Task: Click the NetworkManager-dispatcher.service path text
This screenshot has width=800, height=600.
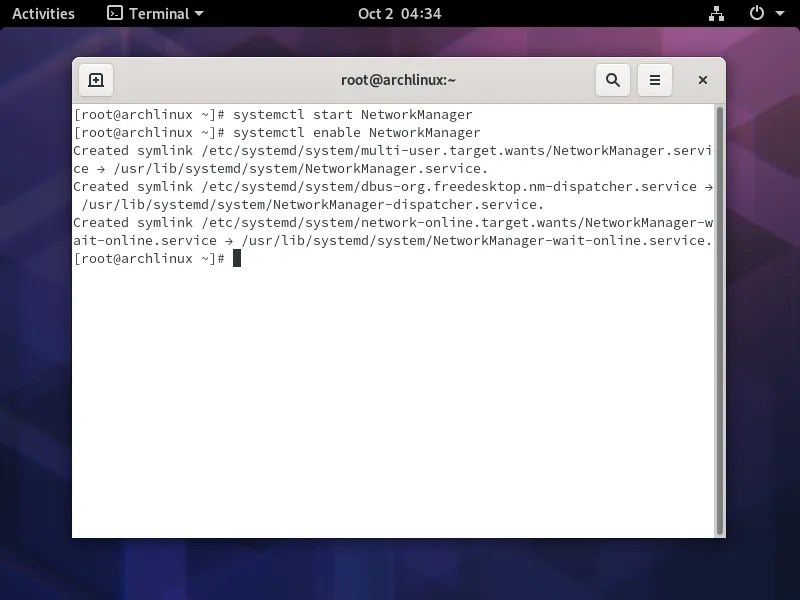Action: (313, 205)
